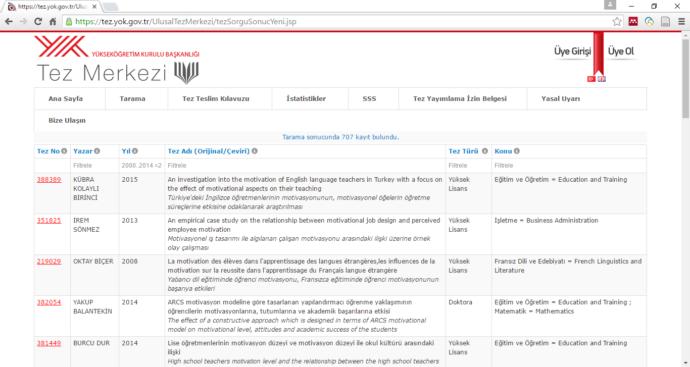Click the Doktora thesis type cell

[x=460, y=302]
